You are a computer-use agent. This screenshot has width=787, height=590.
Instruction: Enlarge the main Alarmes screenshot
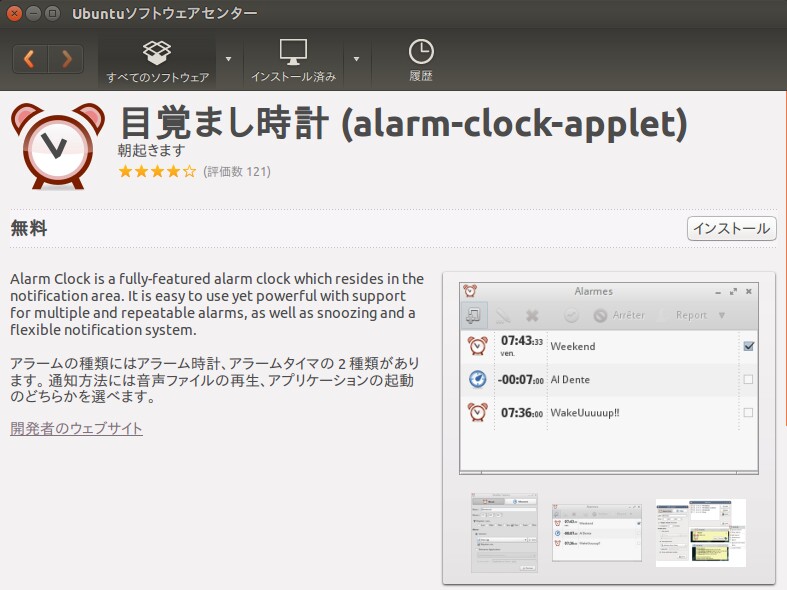[608, 378]
